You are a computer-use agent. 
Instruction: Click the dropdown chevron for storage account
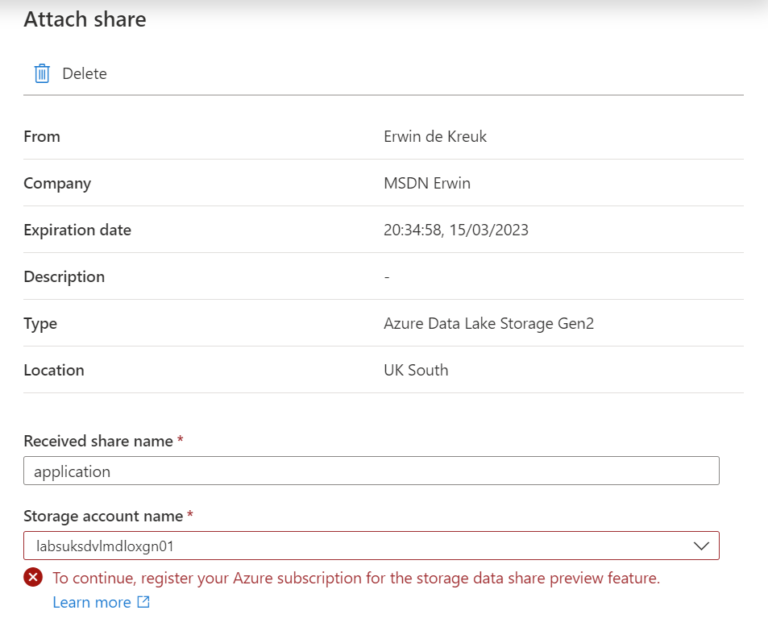click(701, 546)
